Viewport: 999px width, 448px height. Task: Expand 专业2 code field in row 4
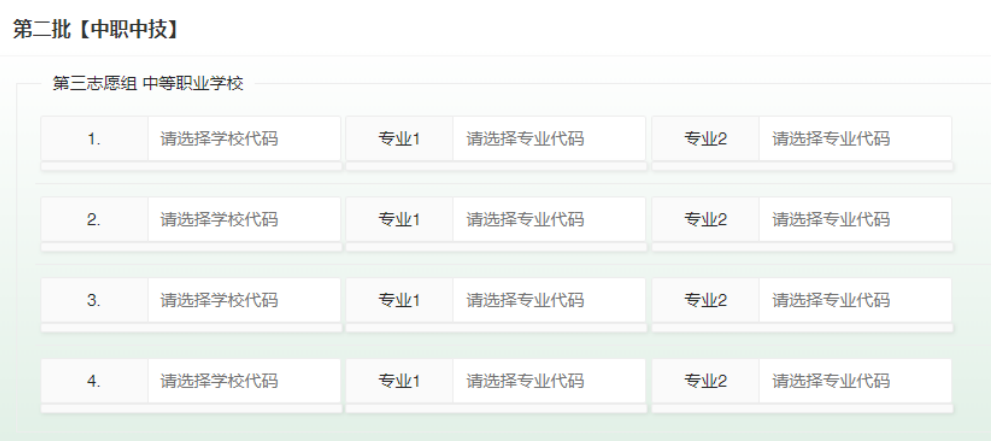854,381
